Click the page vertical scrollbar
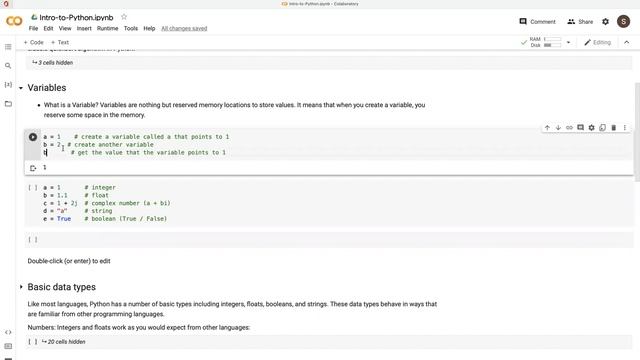The image size is (640, 360). click(637, 131)
